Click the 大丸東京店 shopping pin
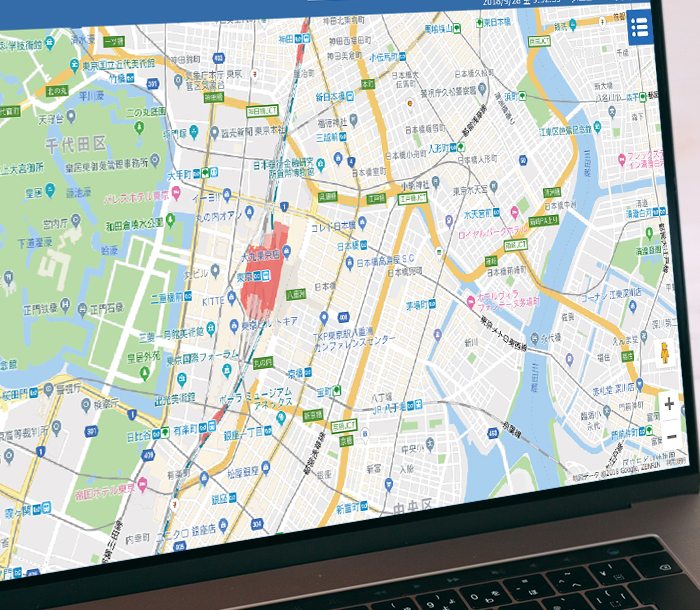 coord(286,251)
